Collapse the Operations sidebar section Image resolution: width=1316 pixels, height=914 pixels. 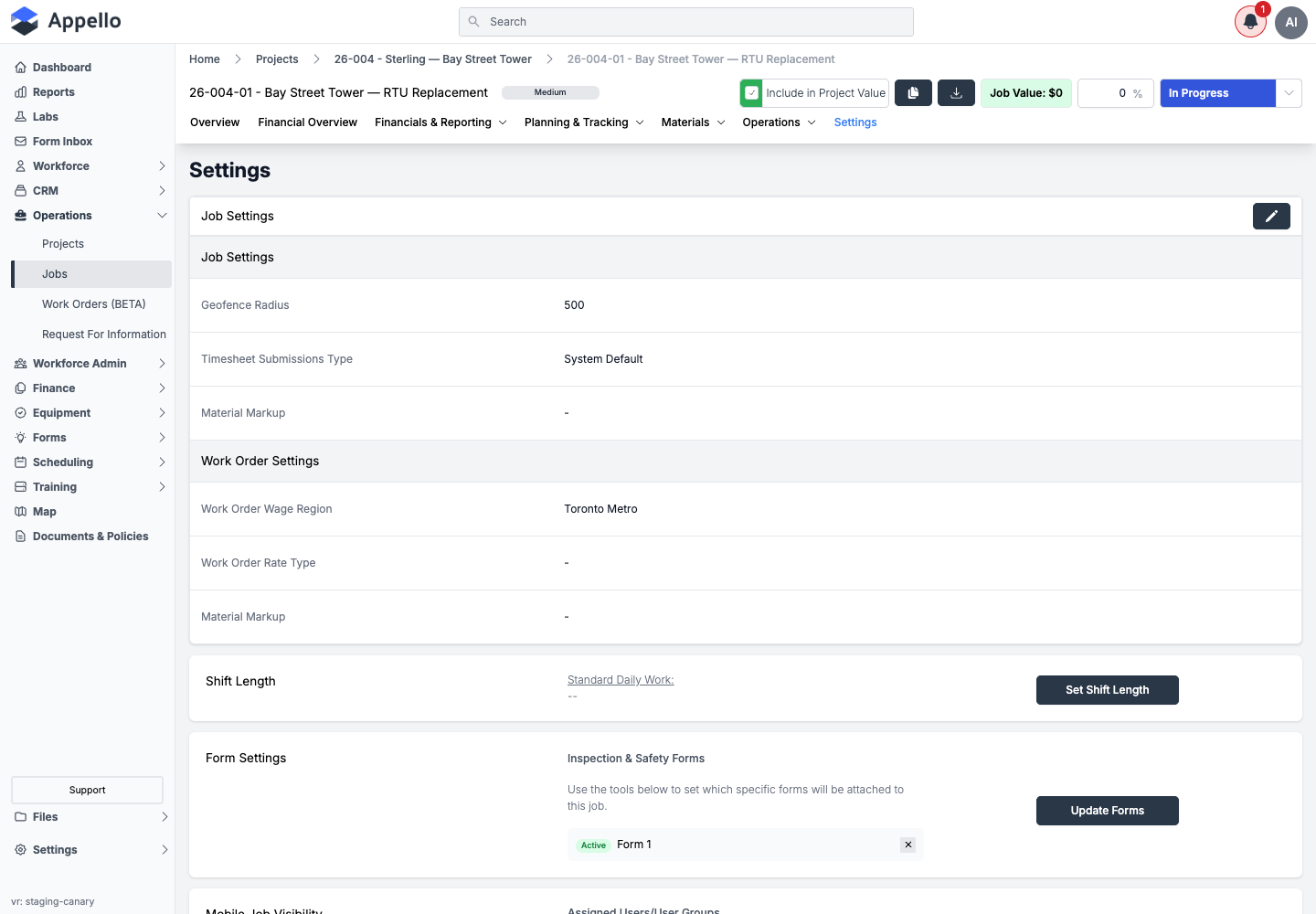click(162, 216)
